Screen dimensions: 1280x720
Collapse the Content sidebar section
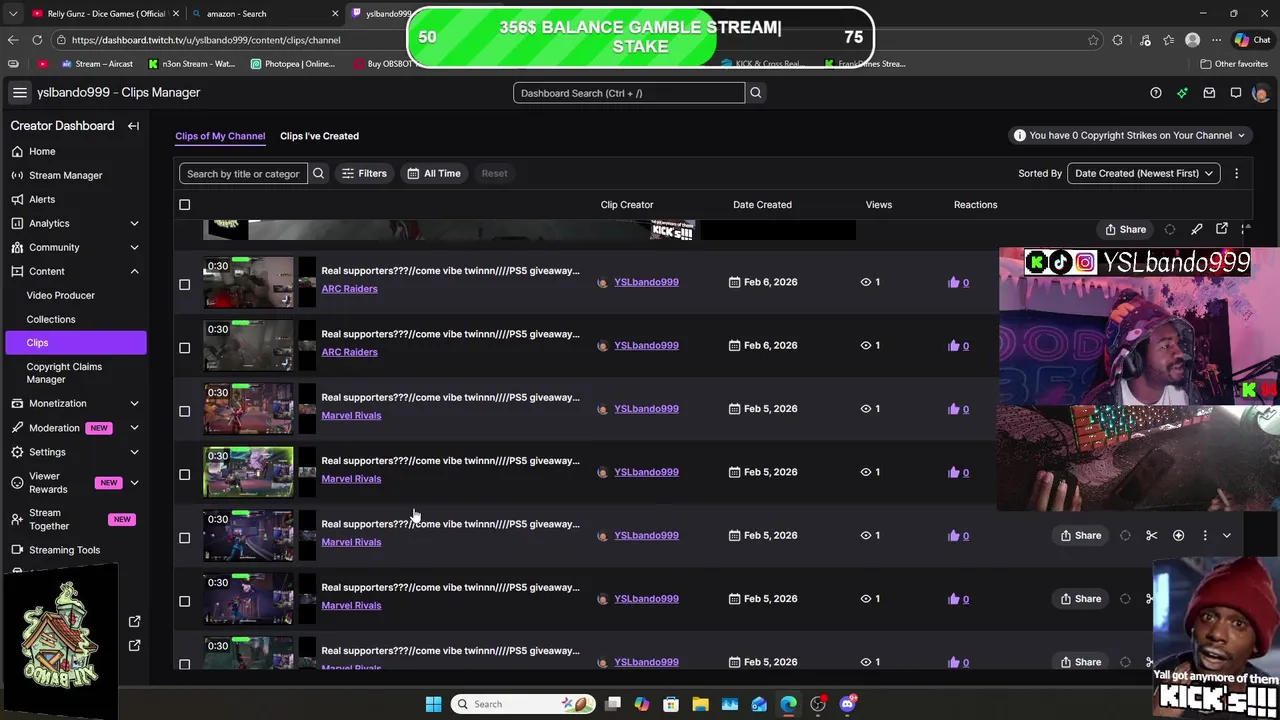(134, 272)
